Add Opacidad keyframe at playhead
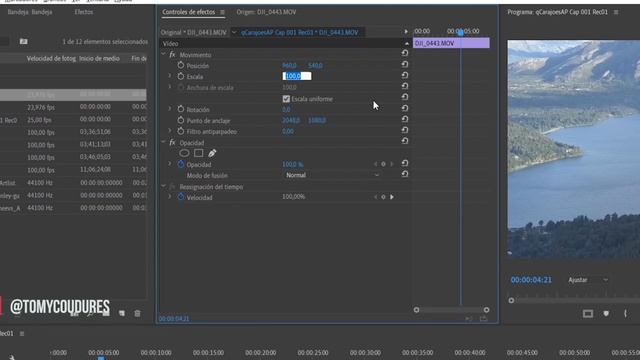 [x=383, y=164]
